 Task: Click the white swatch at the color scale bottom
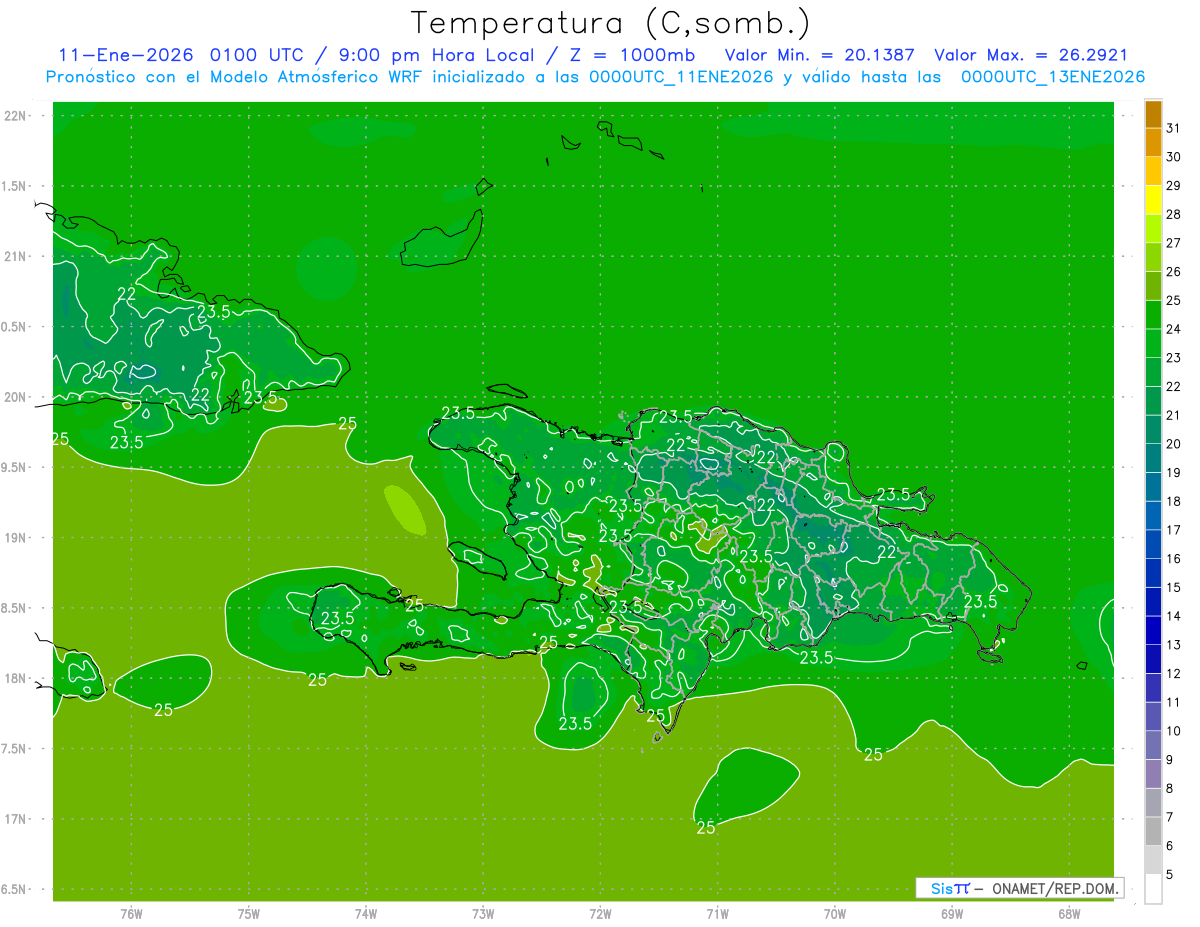[x=1153, y=889]
